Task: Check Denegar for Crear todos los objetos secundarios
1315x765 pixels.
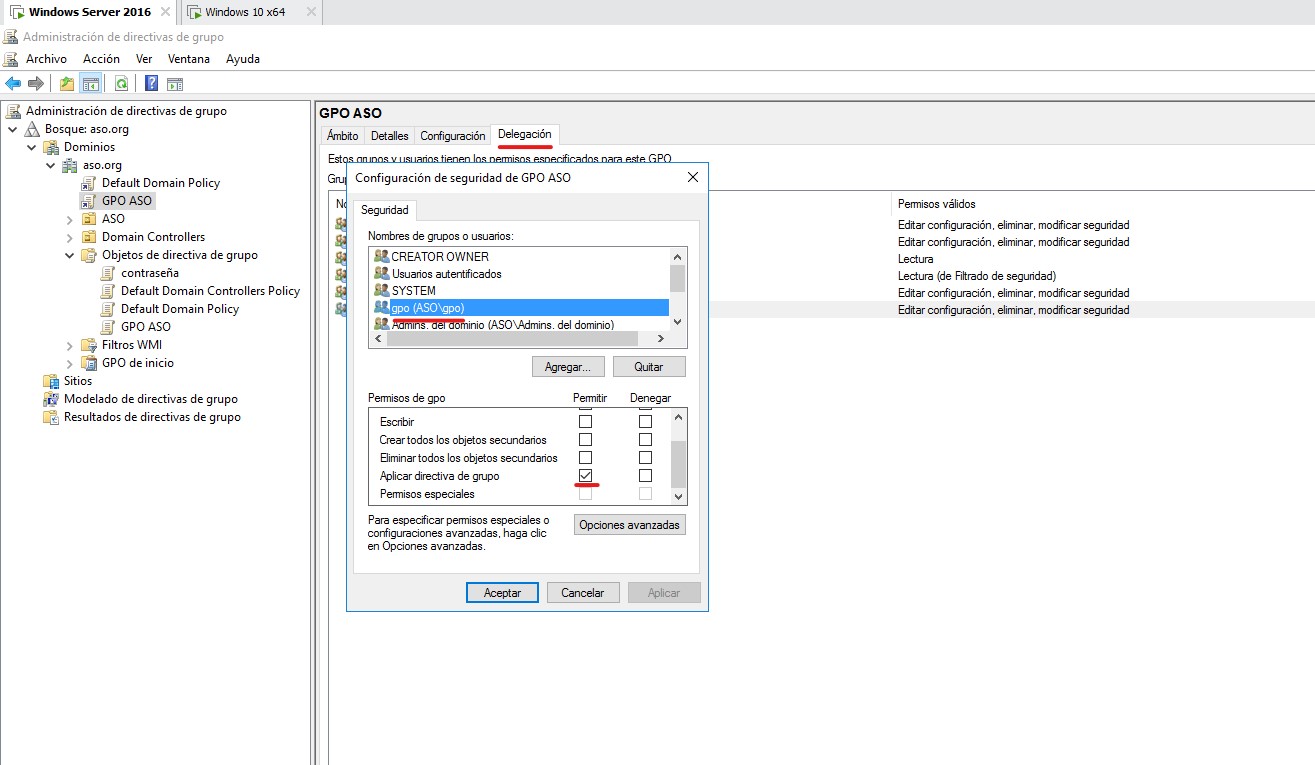Action: [645, 440]
